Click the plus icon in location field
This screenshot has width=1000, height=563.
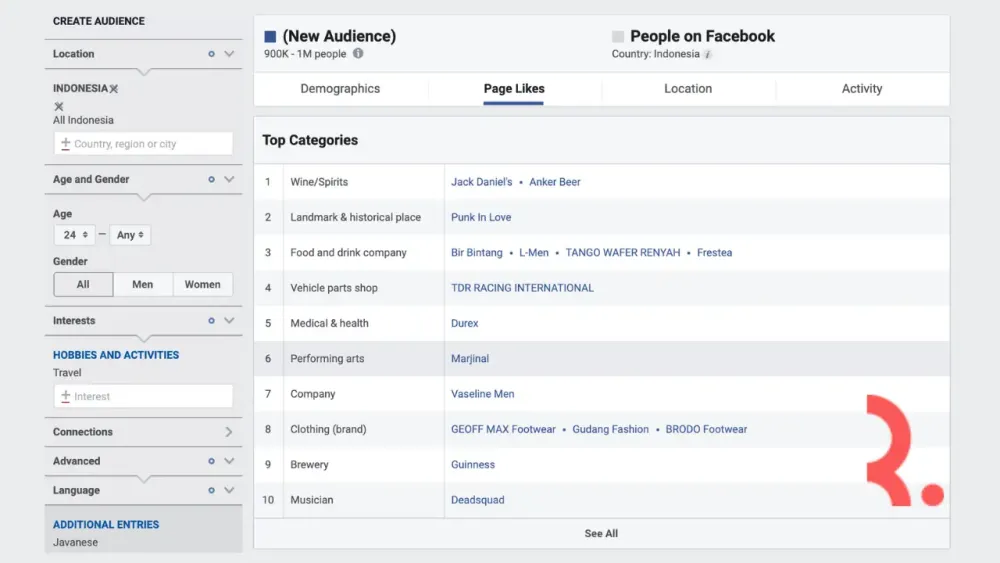[x=65, y=143]
